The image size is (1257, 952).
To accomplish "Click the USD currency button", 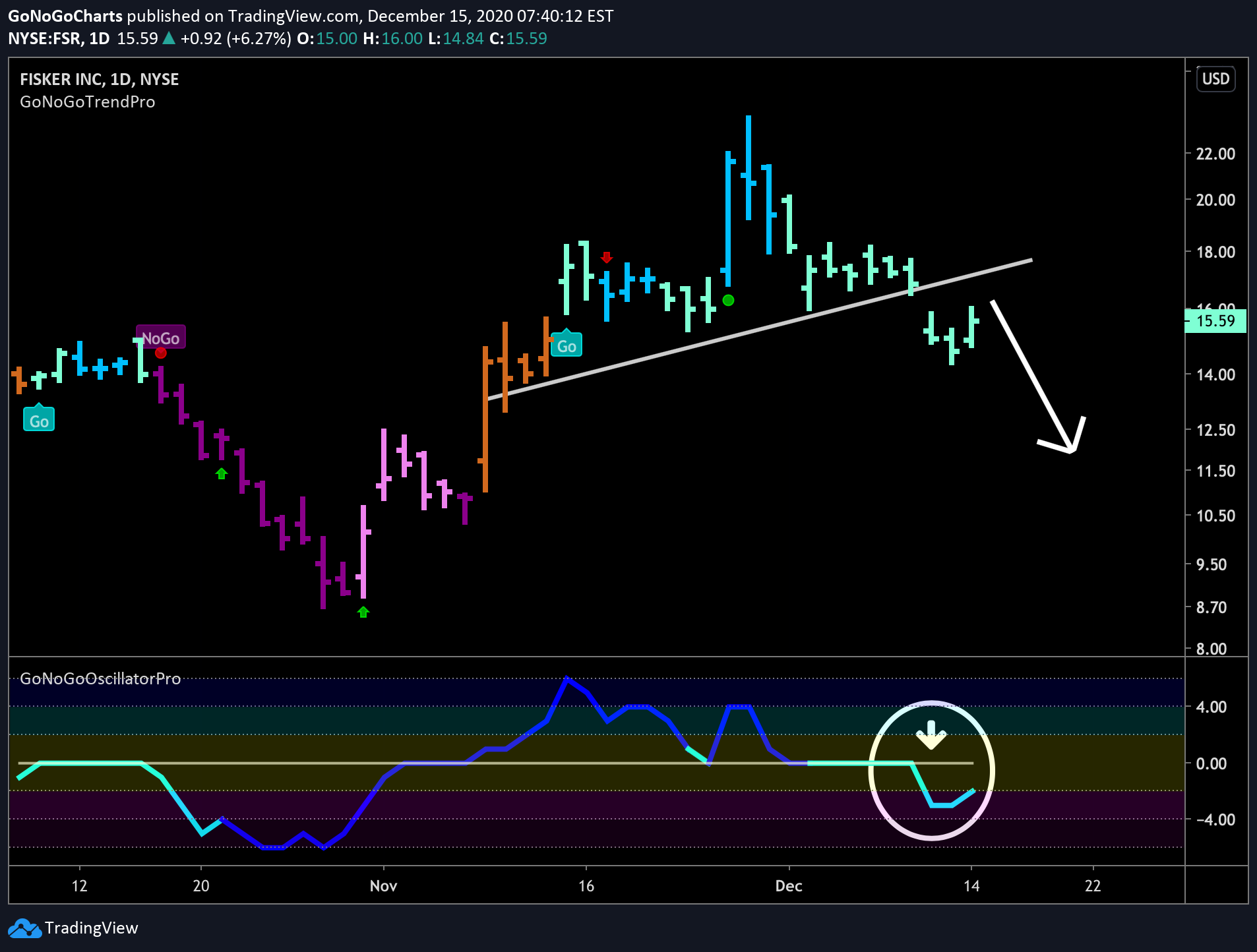I will (x=1215, y=79).
